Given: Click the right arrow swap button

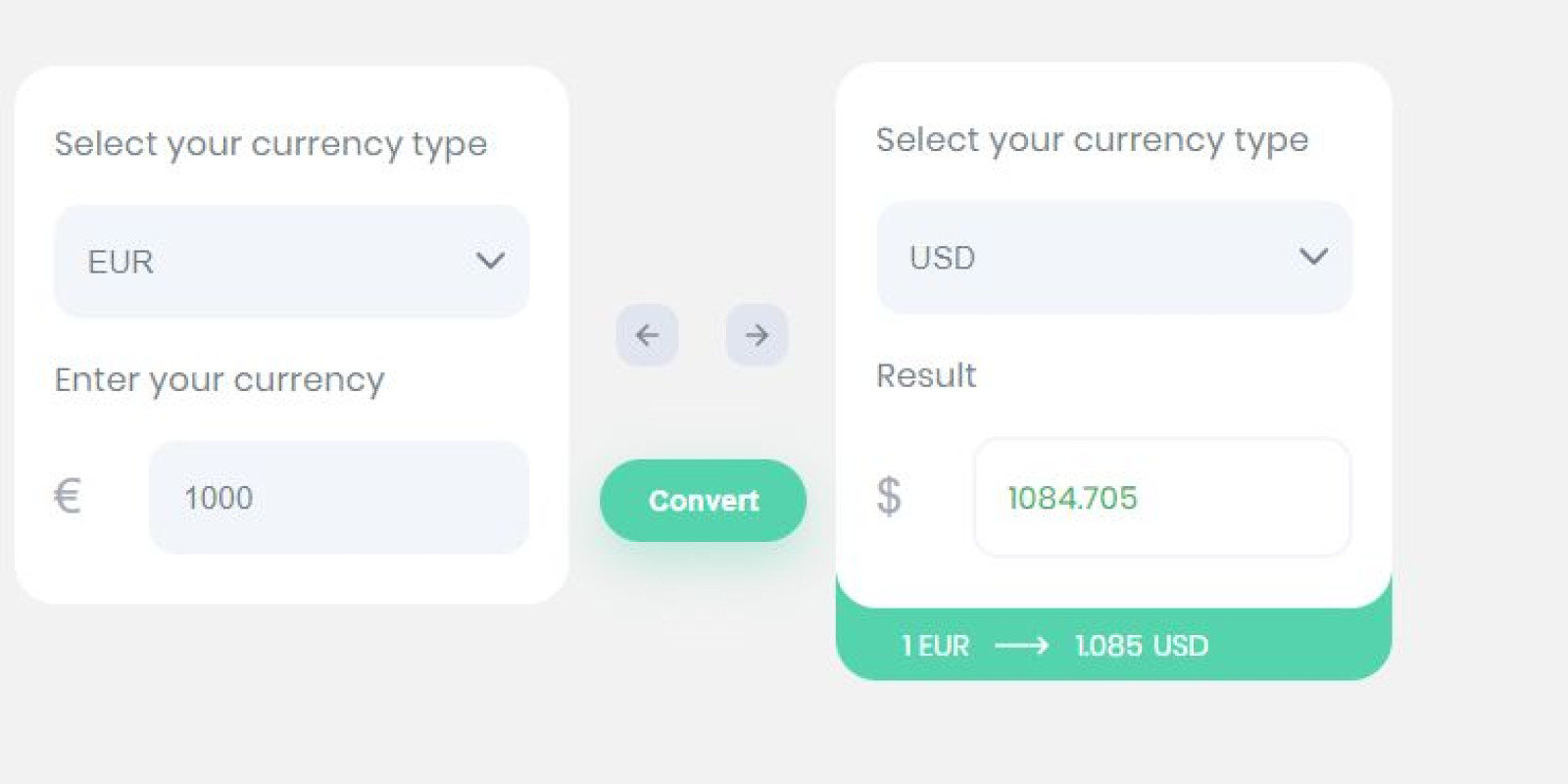Looking at the screenshot, I should tap(757, 335).
